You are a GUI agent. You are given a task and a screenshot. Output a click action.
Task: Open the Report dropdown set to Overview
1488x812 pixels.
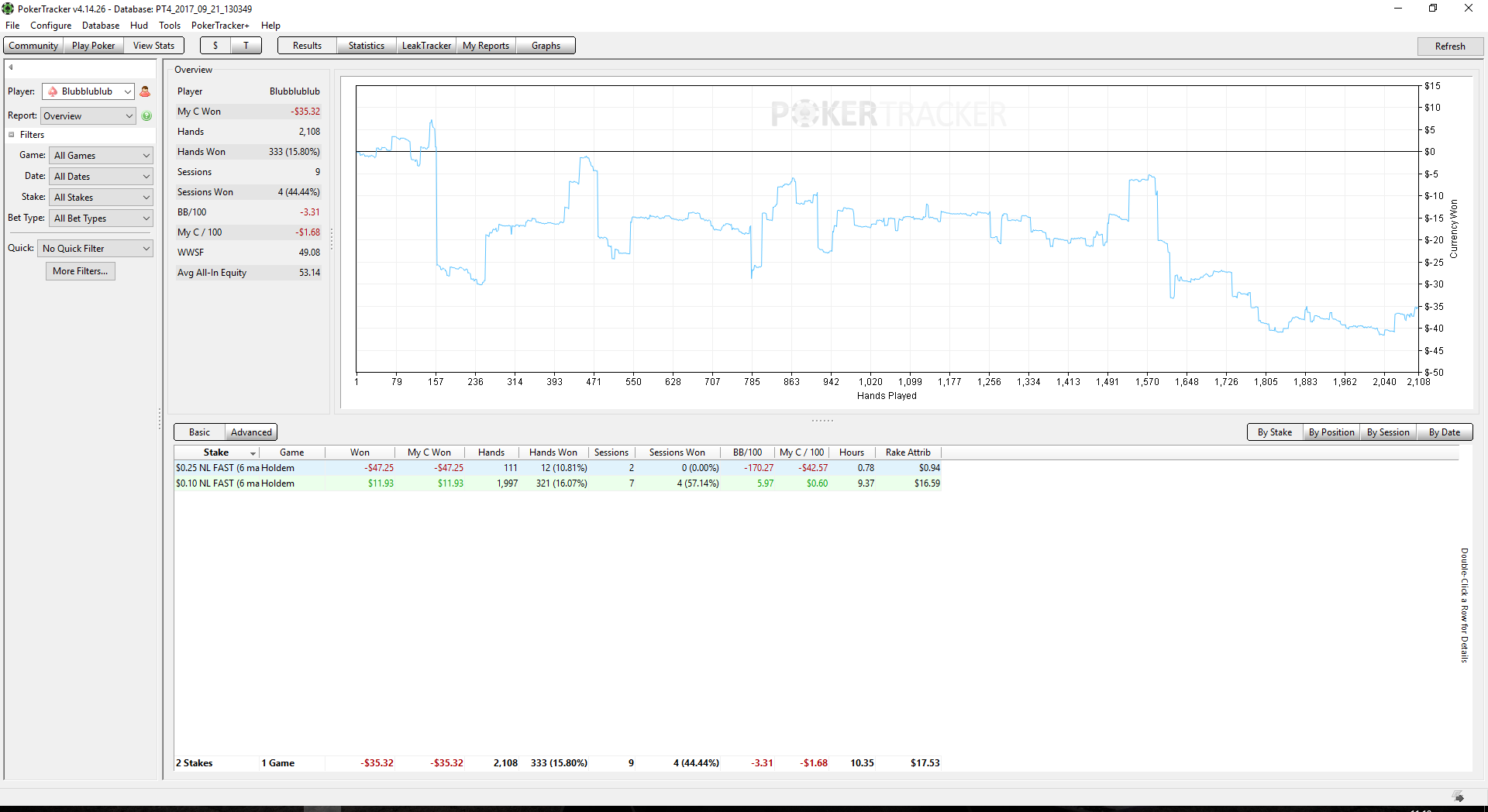88,116
